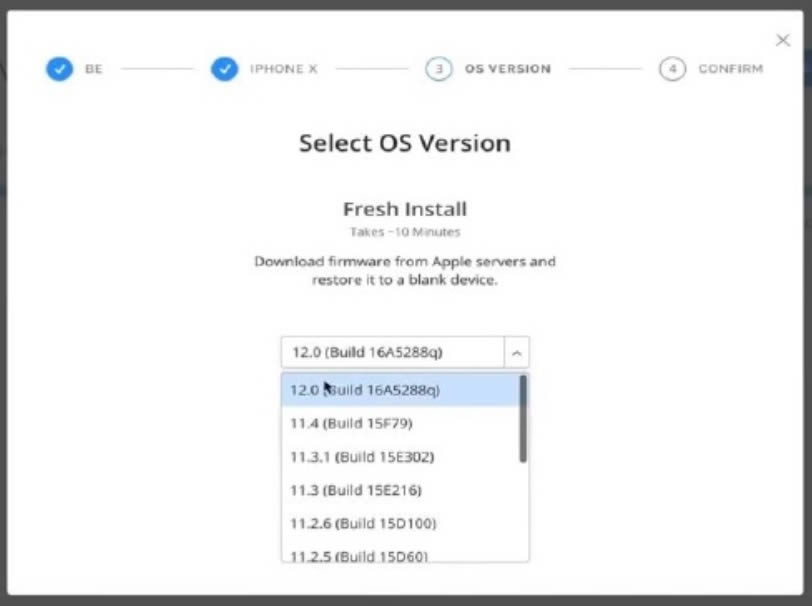Click the Fresh Install heading
The height and width of the screenshot is (606, 812).
pyautogui.click(x=405, y=209)
